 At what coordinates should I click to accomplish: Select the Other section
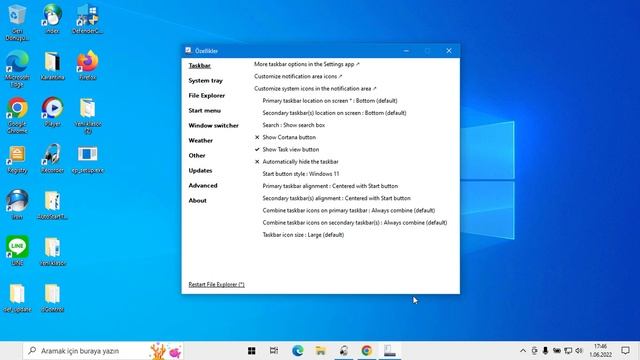[197, 156]
